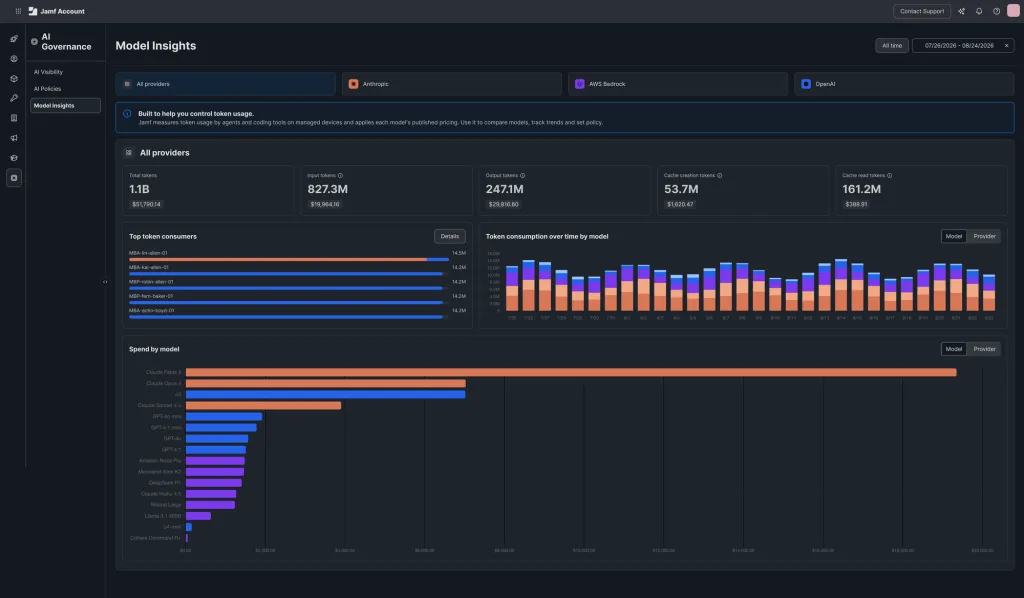Viewport: 1024px width, 598px height.
Task: Switch token consumption chart to Provider
Action: point(984,236)
